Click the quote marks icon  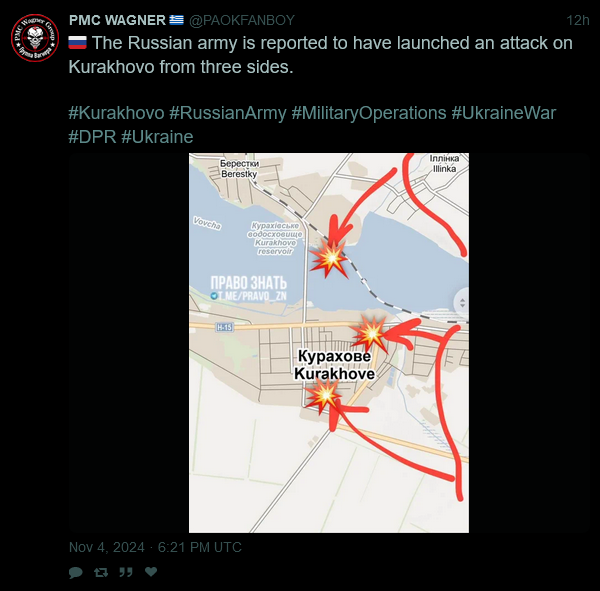click(126, 572)
